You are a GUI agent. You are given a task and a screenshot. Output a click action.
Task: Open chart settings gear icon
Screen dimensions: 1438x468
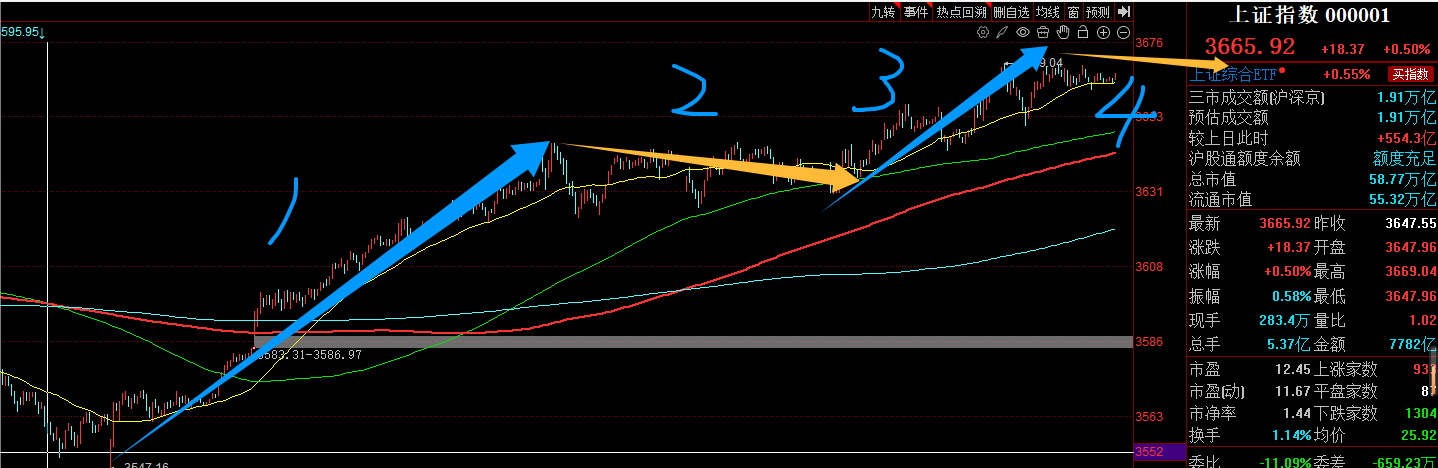(983, 33)
